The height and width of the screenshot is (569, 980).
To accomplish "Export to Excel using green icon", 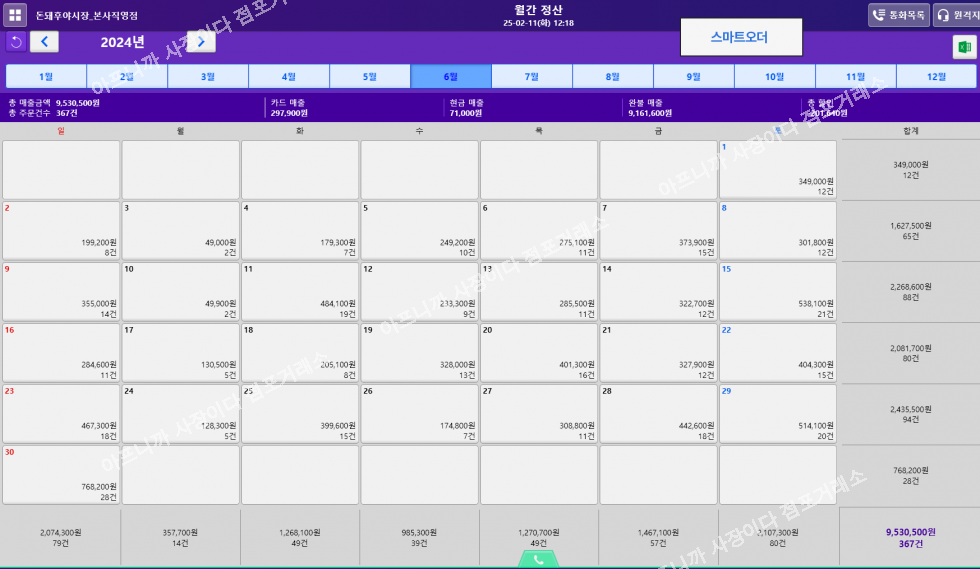I will (x=964, y=47).
